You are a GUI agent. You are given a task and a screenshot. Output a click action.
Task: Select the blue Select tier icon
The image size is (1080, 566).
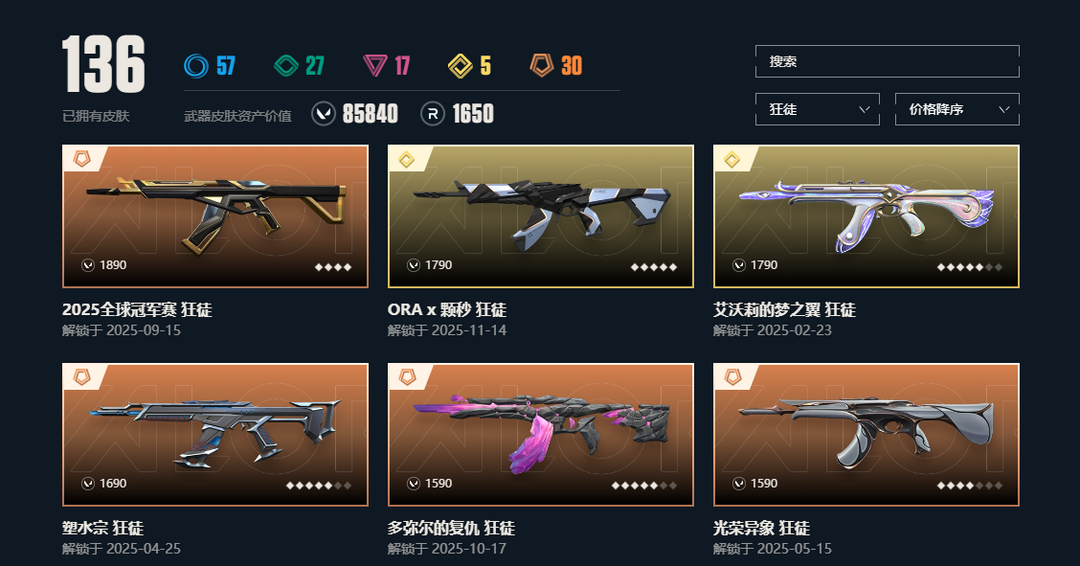click(196, 66)
